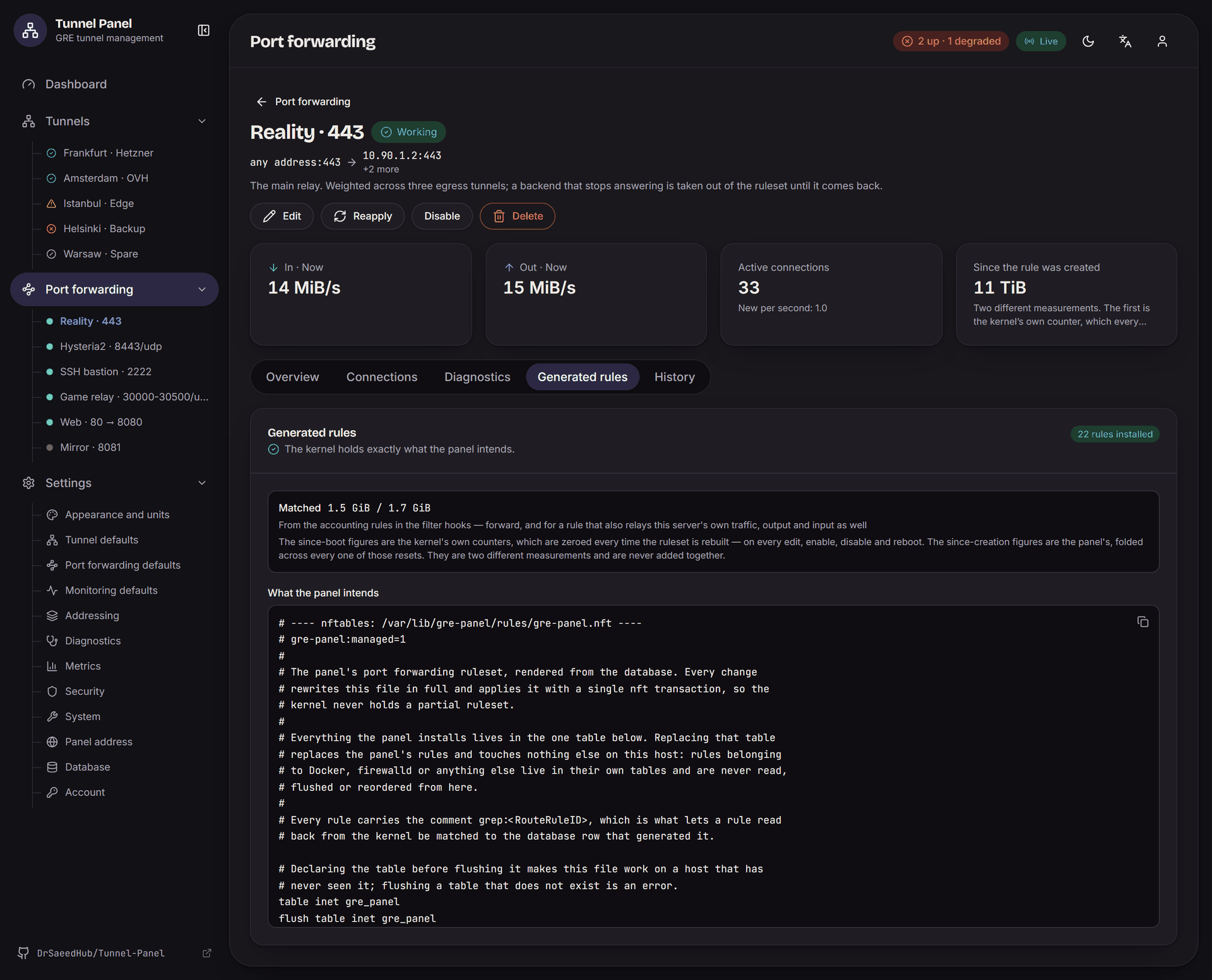
Task: Copy the ruleset using the copy icon
Action: [x=1143, y=622]
